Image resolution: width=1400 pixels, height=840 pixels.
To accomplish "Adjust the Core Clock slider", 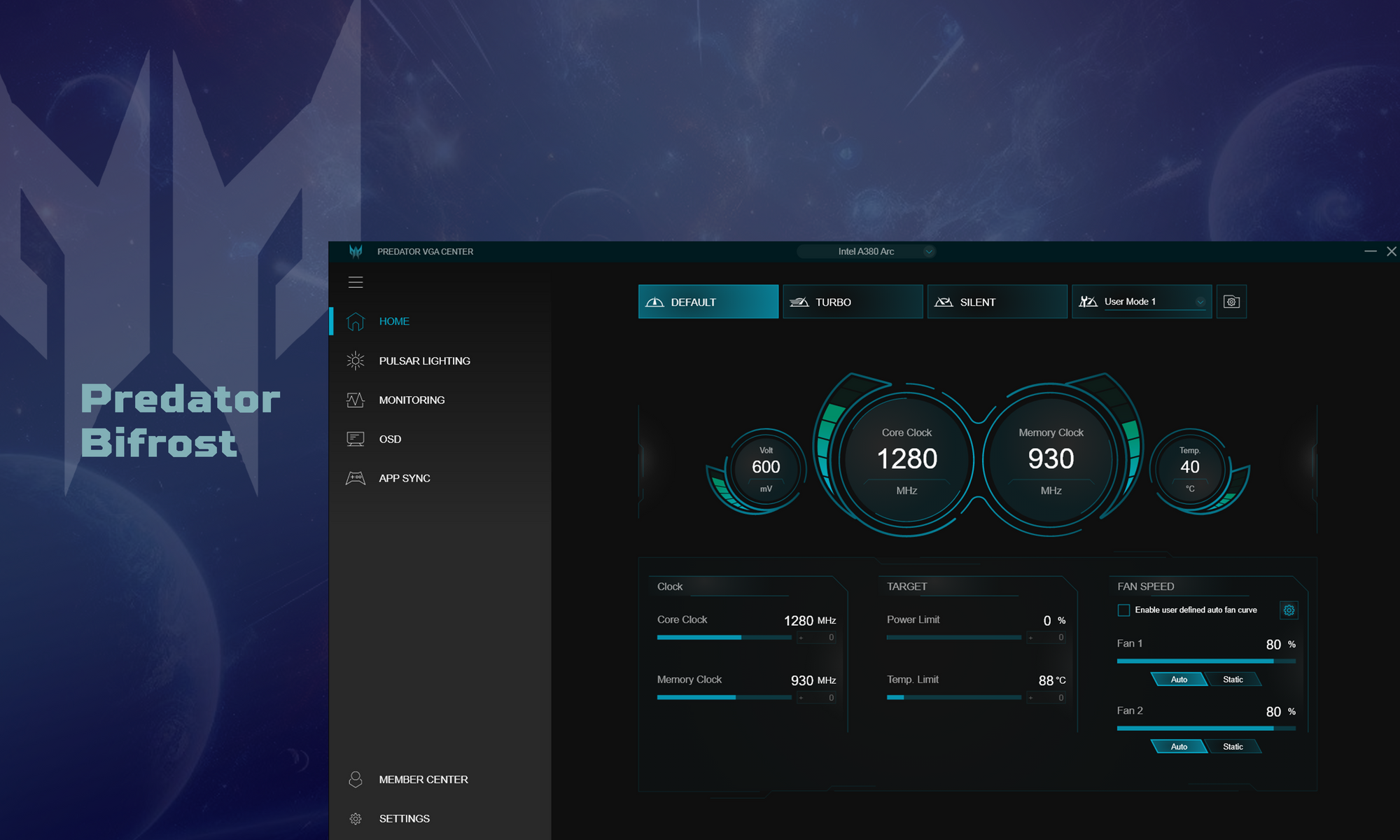I will 724,637.
